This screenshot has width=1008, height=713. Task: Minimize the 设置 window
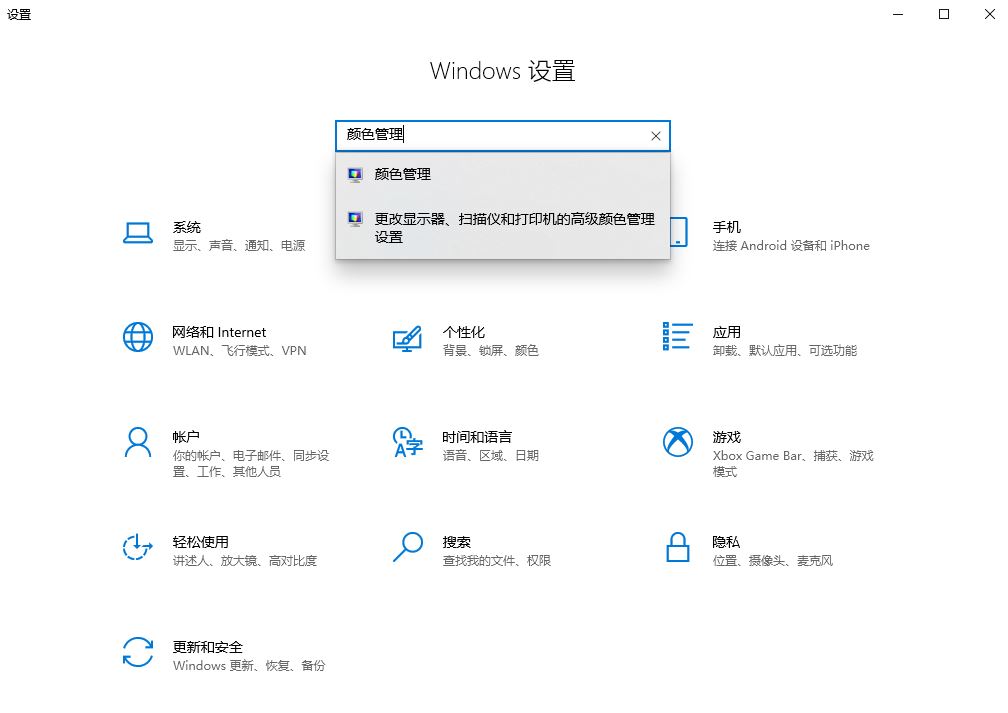click(898, 14)
